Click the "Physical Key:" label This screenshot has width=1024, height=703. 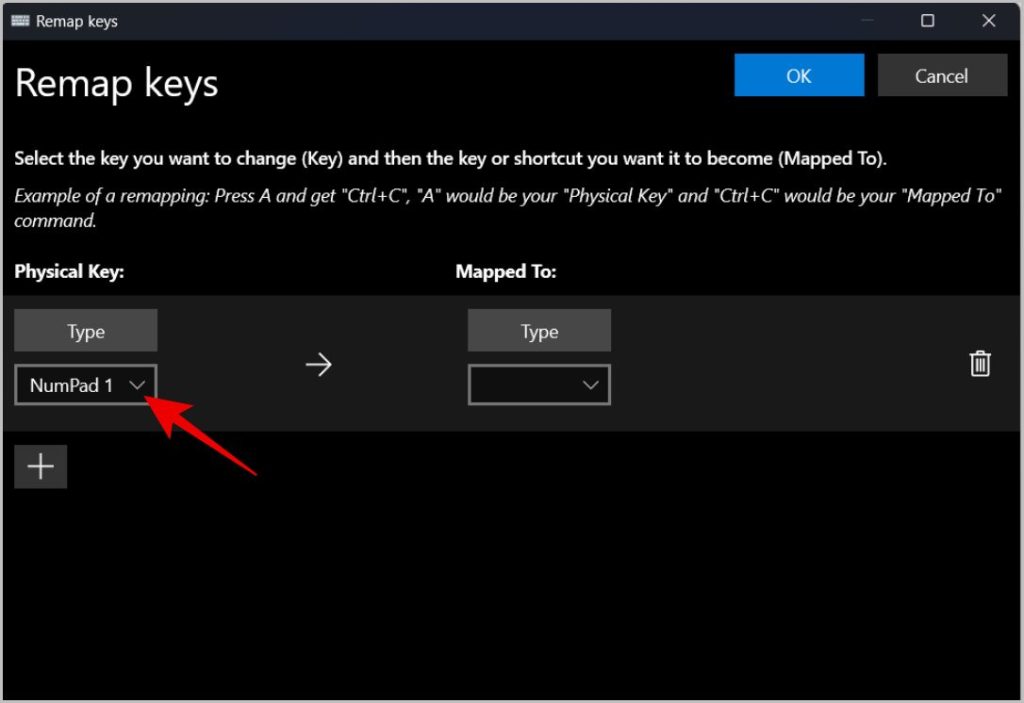[x=69, y=271]
